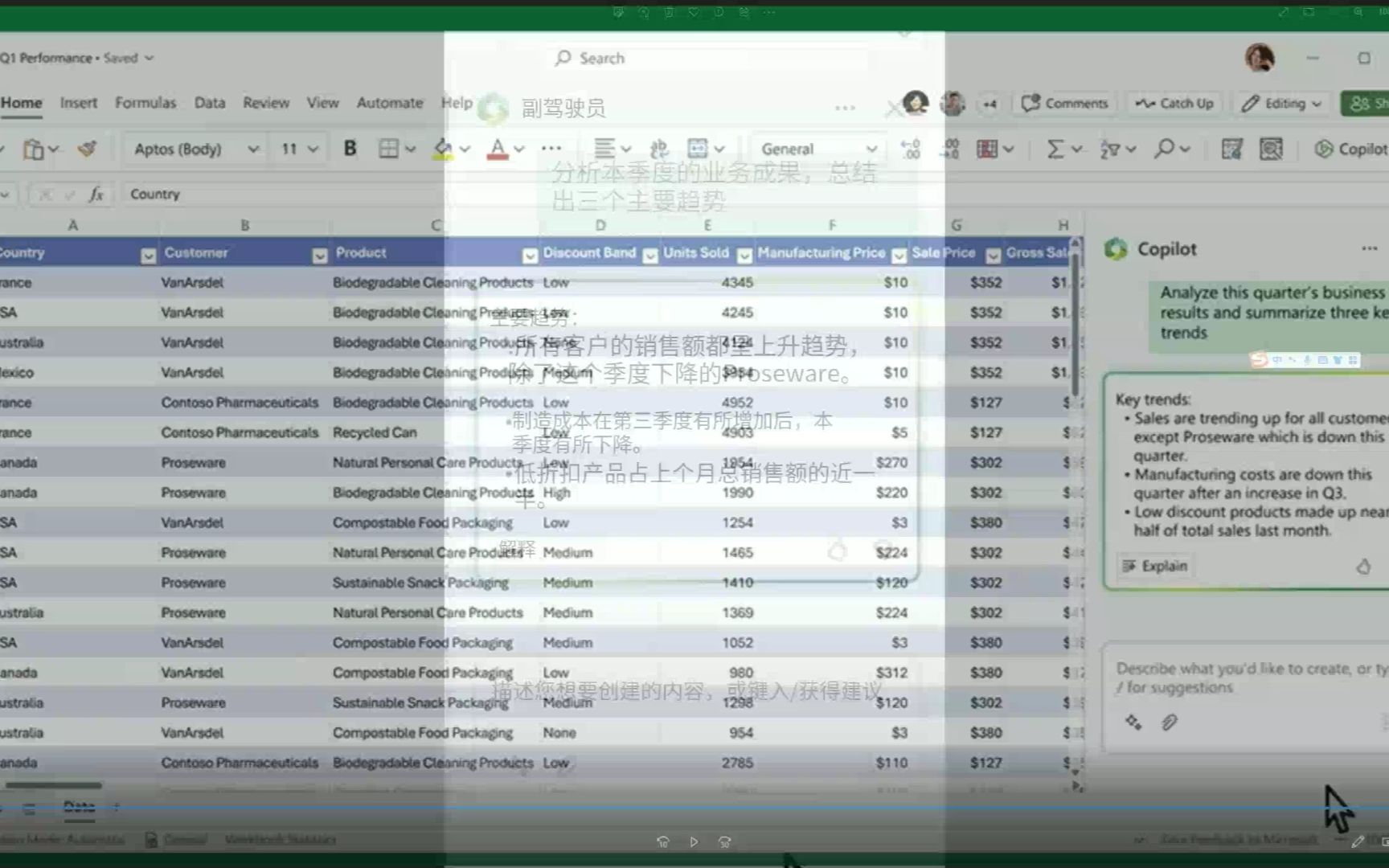
Task: Expand the font size dropdown showing 11
Action: (313, 149)
